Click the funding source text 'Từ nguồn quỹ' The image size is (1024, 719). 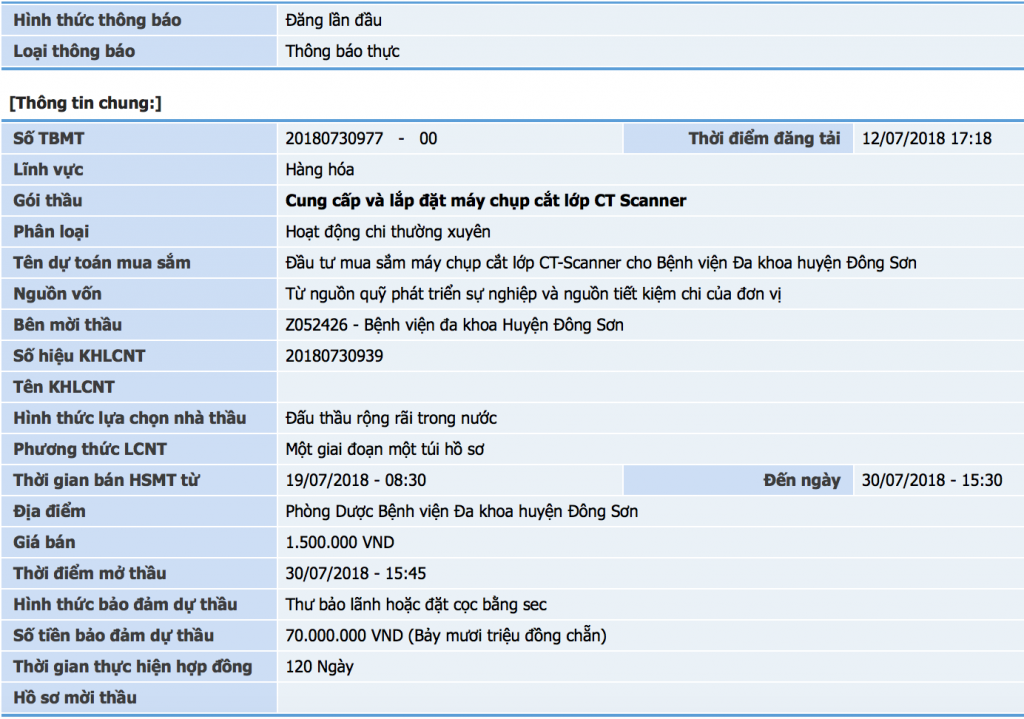[533, 294]
